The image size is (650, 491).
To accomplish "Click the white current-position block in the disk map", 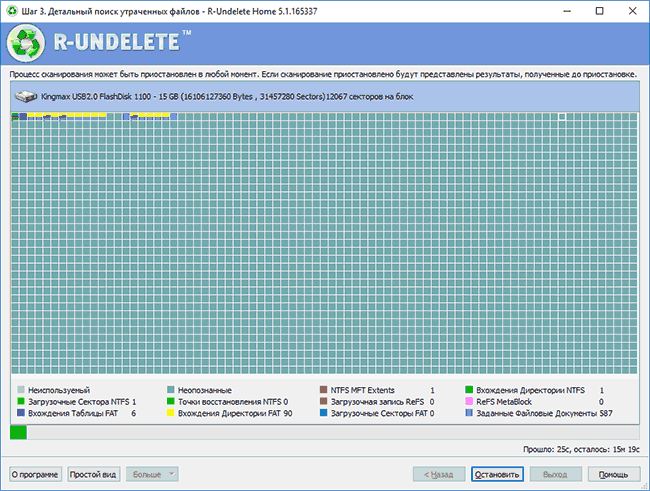I will [562, 117].
